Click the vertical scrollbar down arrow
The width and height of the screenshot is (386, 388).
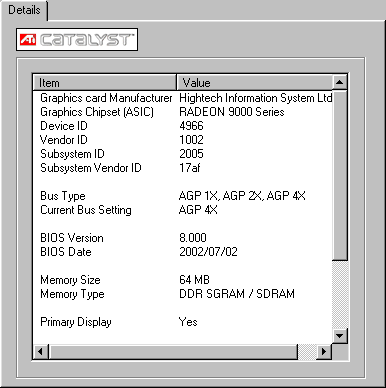340,335
